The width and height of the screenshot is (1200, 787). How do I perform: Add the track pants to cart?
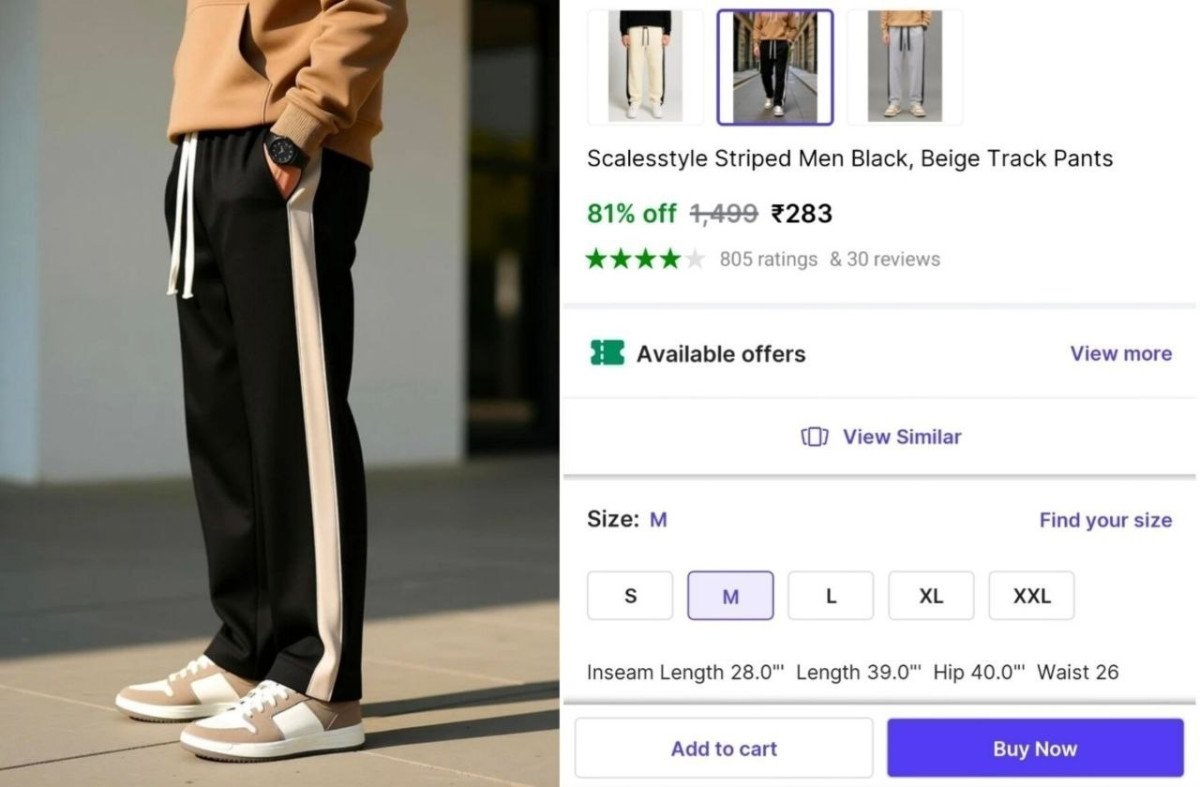[724, 748]
